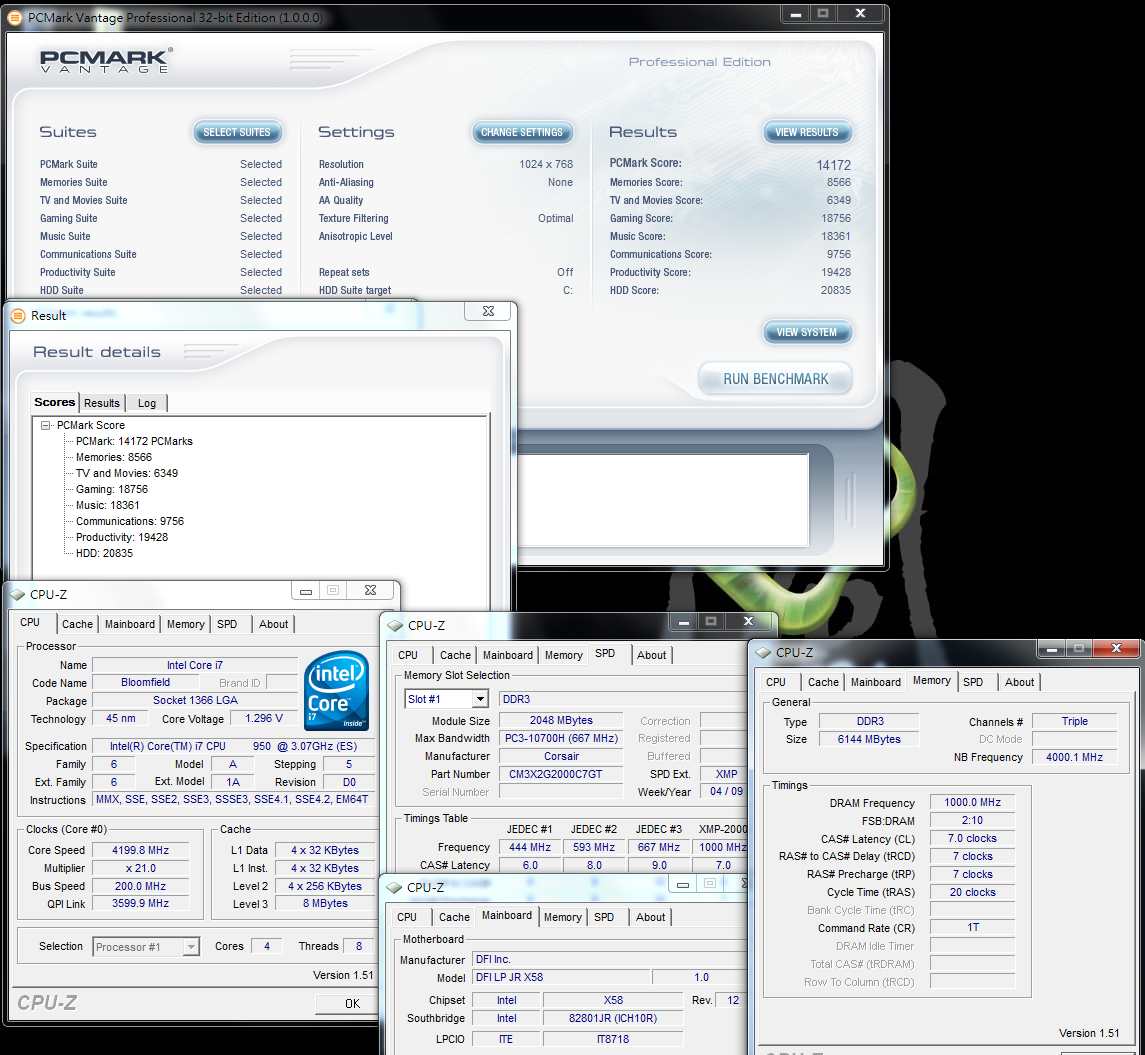
Task: Select Memory tab in the Mainboard CPU-Z window
Action: [562, 917]
